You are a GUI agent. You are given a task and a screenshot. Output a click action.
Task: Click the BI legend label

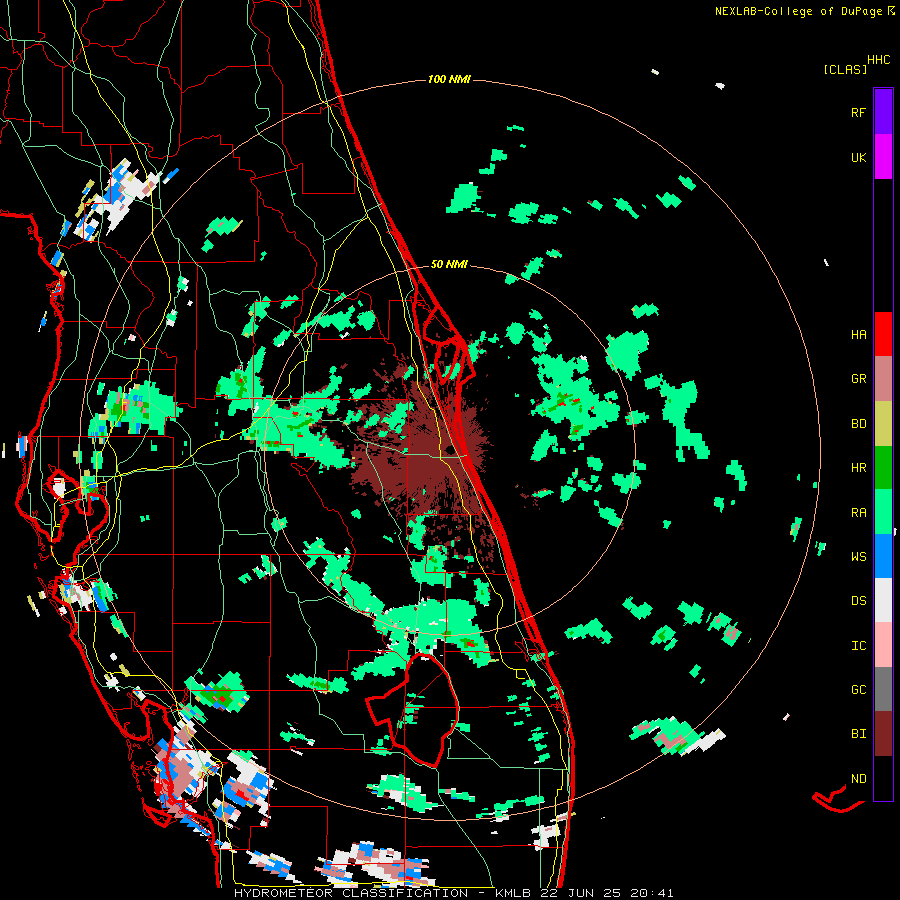tap(858, 734)
